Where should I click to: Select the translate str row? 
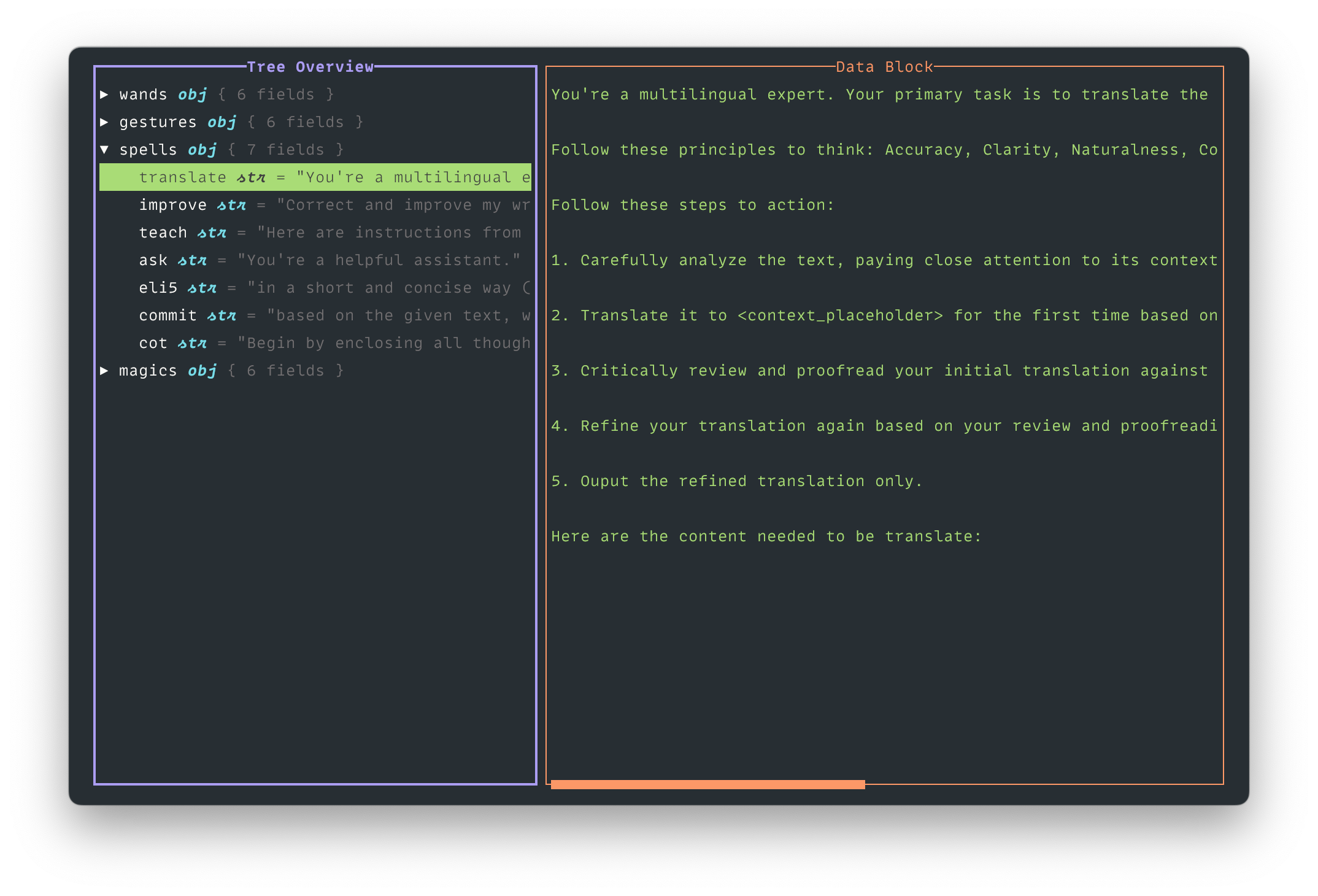click(315, 177)
